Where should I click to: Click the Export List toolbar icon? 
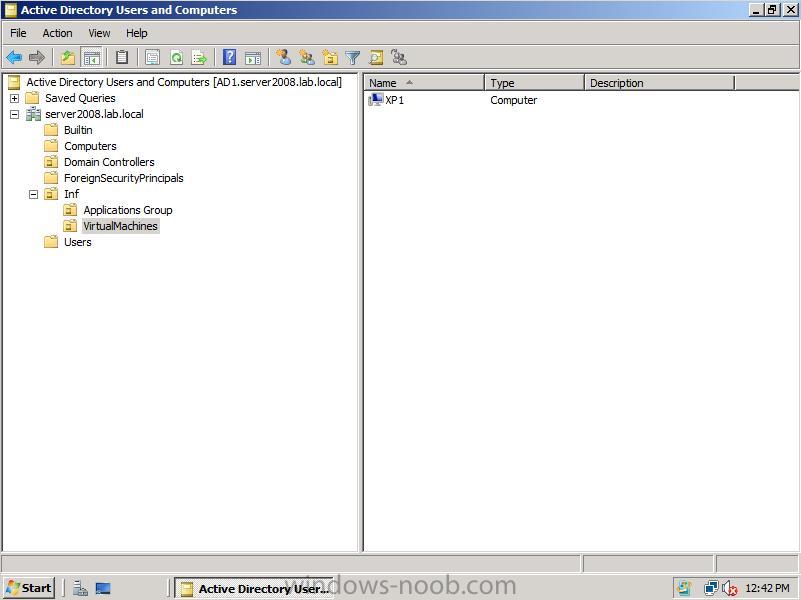pyautogui.click(x=199, y=57)
